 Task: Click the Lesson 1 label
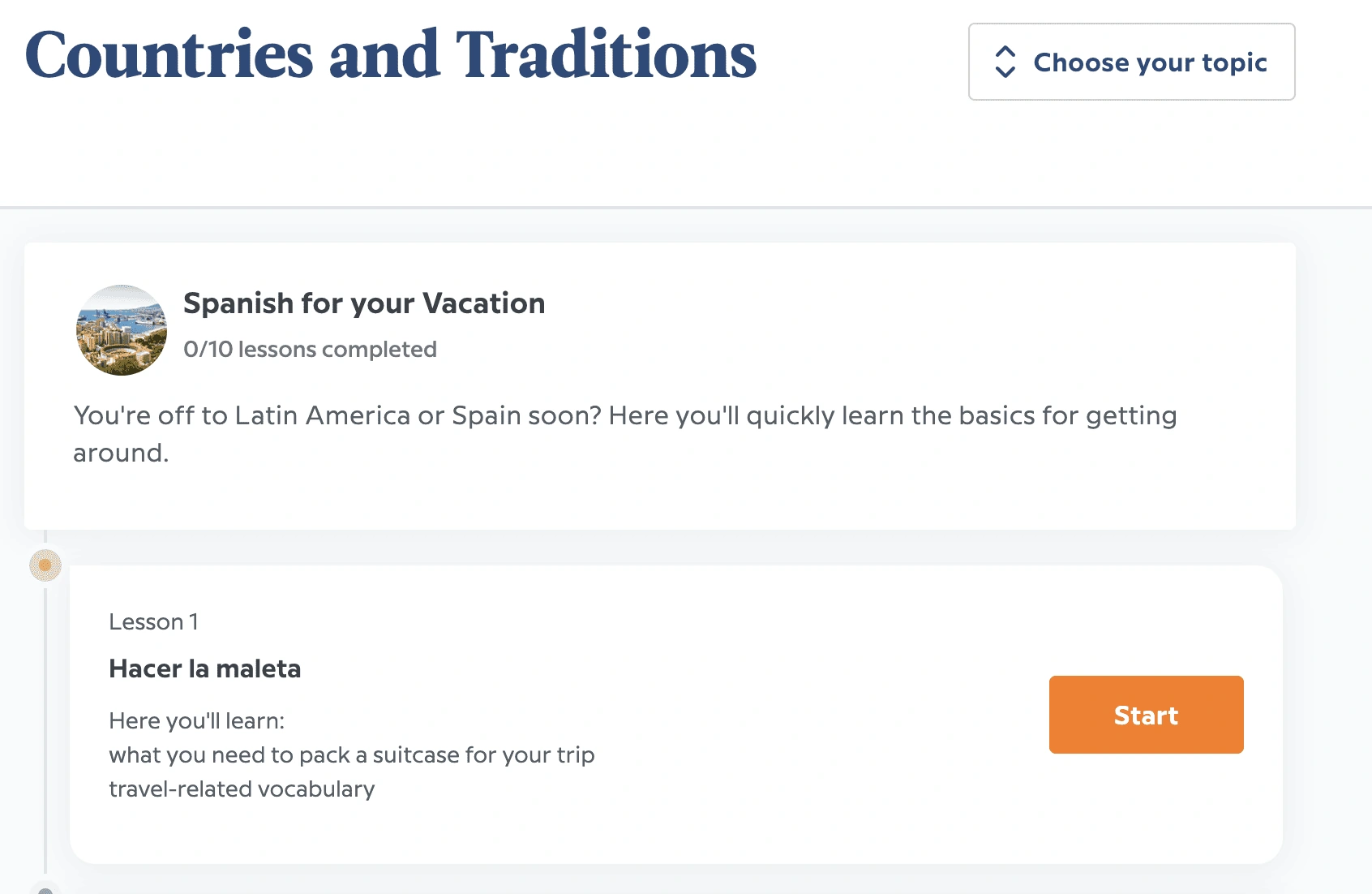tap(153, 622)
